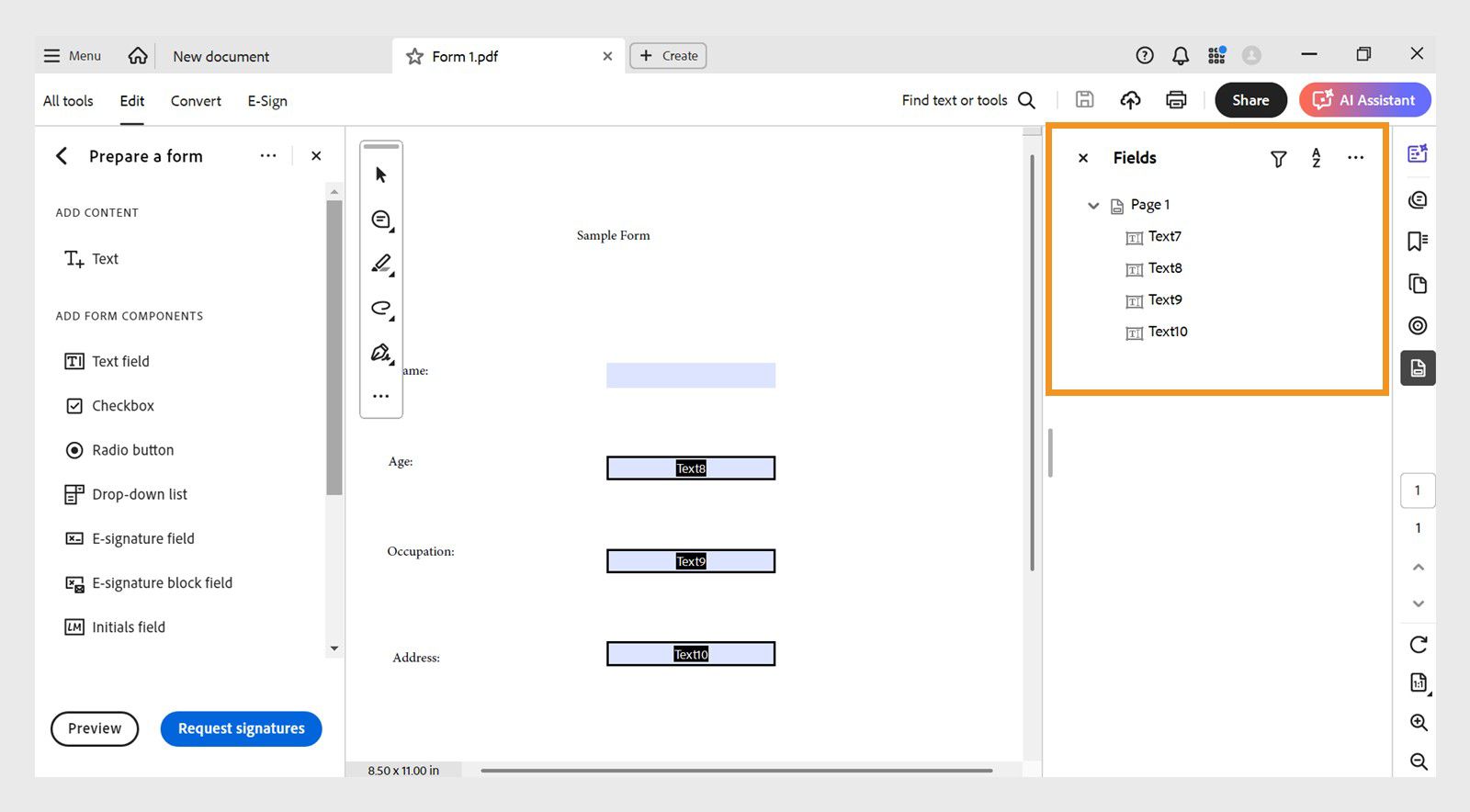
Task: Choose the Select arrow tool
Action: coord(381,175)
